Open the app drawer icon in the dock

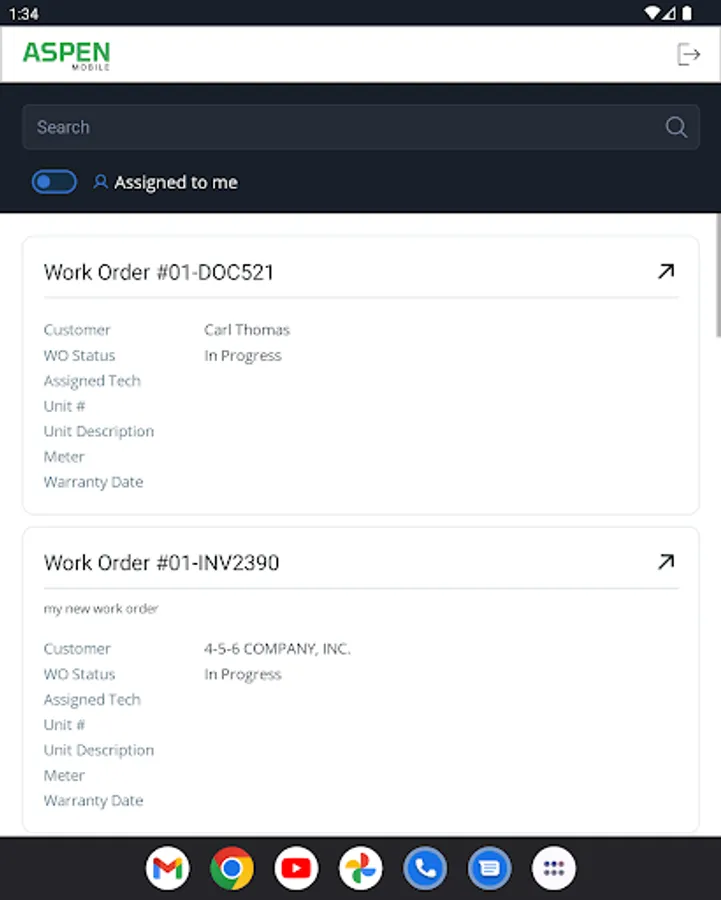[x=554, y=868]
